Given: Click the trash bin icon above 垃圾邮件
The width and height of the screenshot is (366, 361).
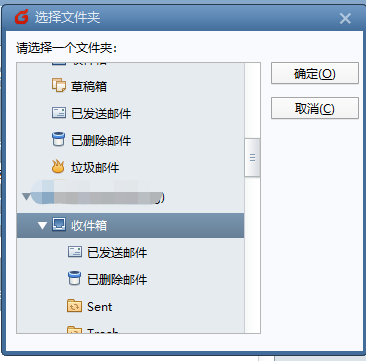Looking at the screenshot, I should [x=58, y=140].
